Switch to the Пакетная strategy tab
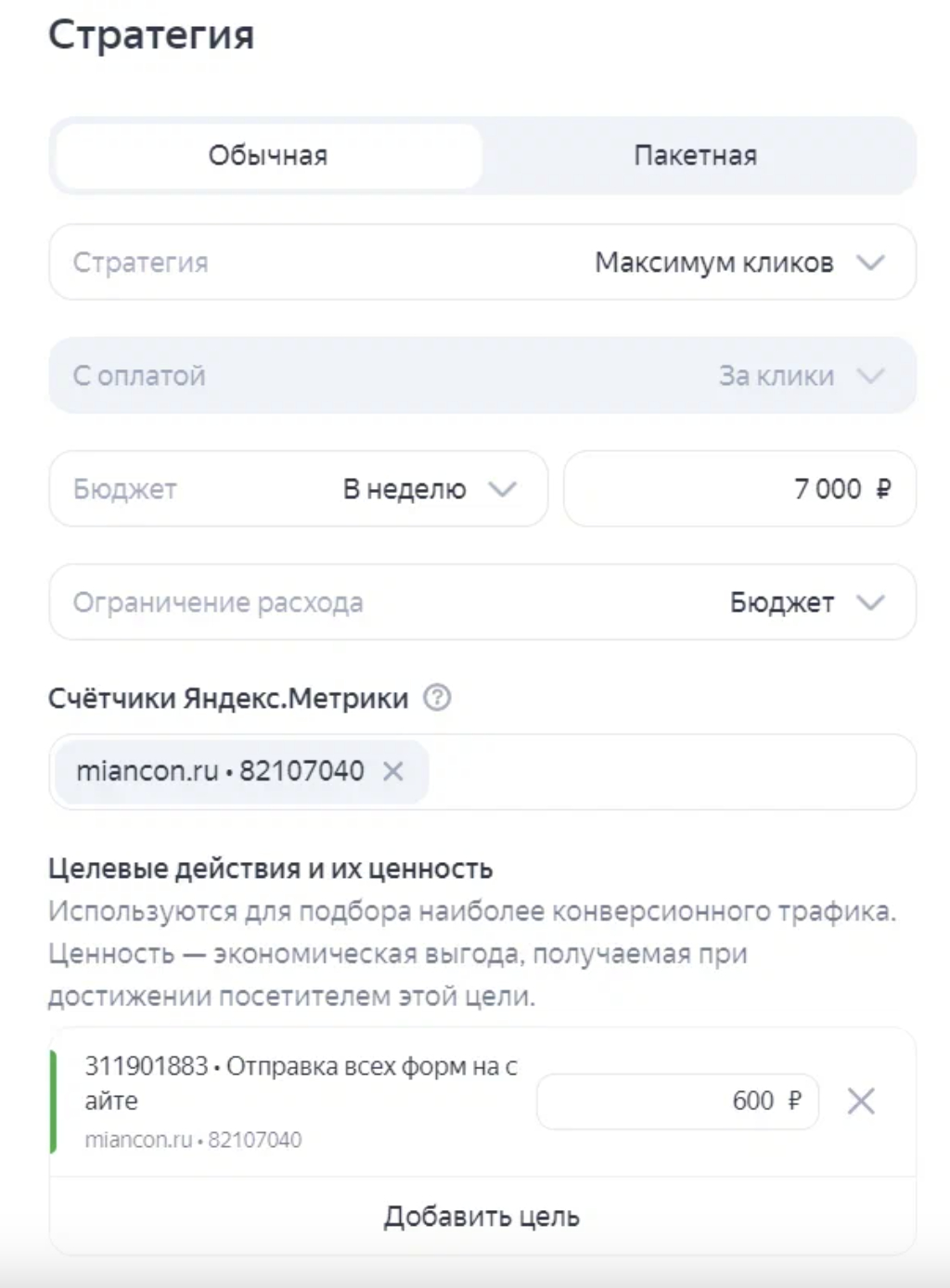The height and width of the screenshot is (1288, 950). click(x=695, y=155)
